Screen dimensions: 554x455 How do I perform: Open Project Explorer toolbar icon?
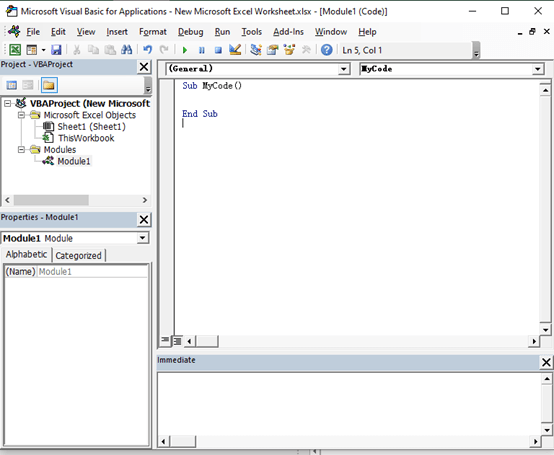(x=256, y=50)
